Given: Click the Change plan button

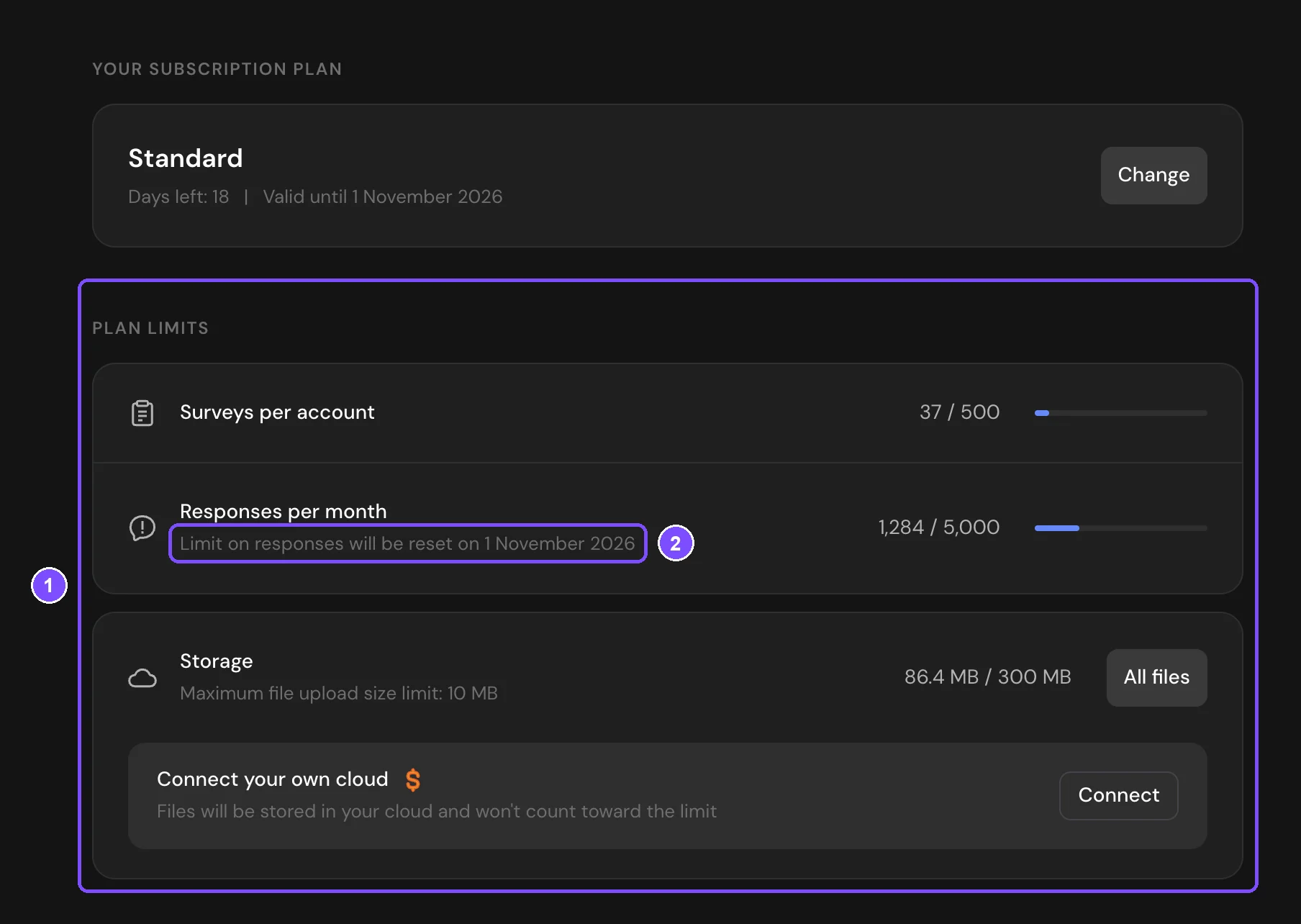Looking at the screenshot, I should [x=1153, y=175].
